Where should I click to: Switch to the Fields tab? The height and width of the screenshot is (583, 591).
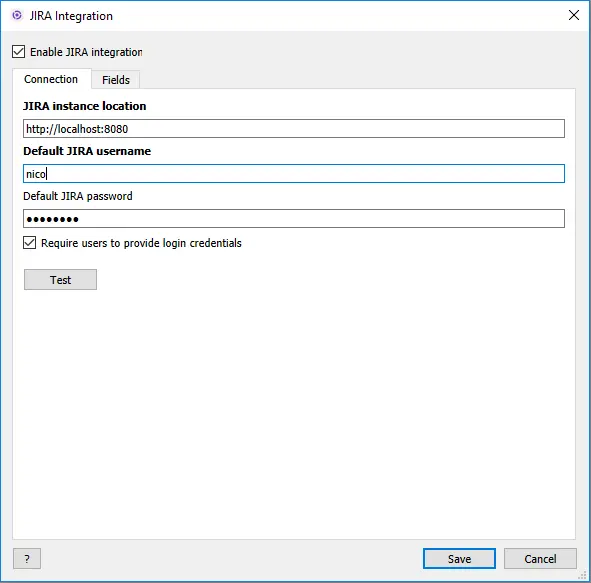pos(116,80)
